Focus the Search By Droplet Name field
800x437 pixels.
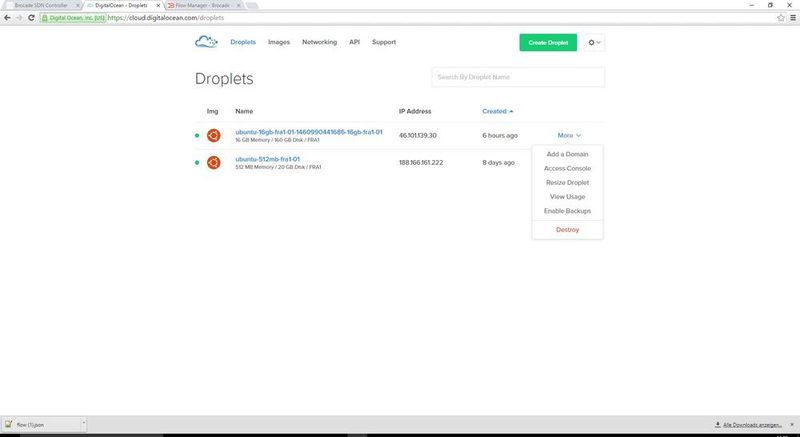click(518, 77)
